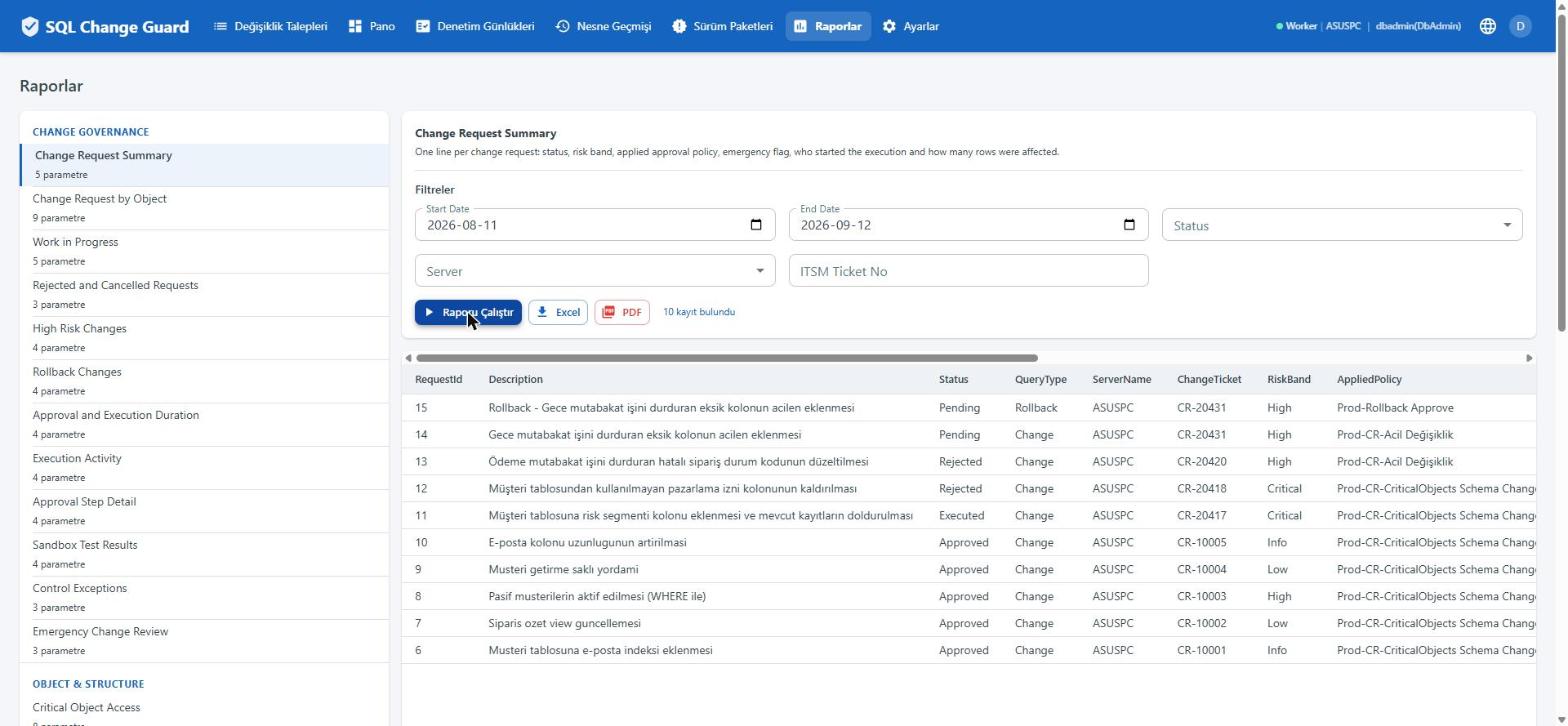Click the description 'Siparis ozet view guncellemesi'
This screenshot has height=726, width=1568.
564,624
